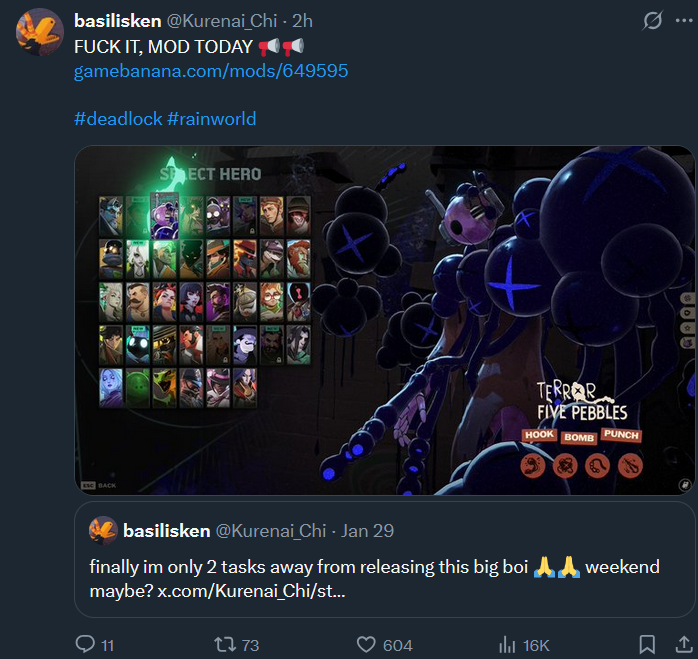Click the Jan 29 date on quoted tweet
The image size is (698, 659).
point(367,531)
